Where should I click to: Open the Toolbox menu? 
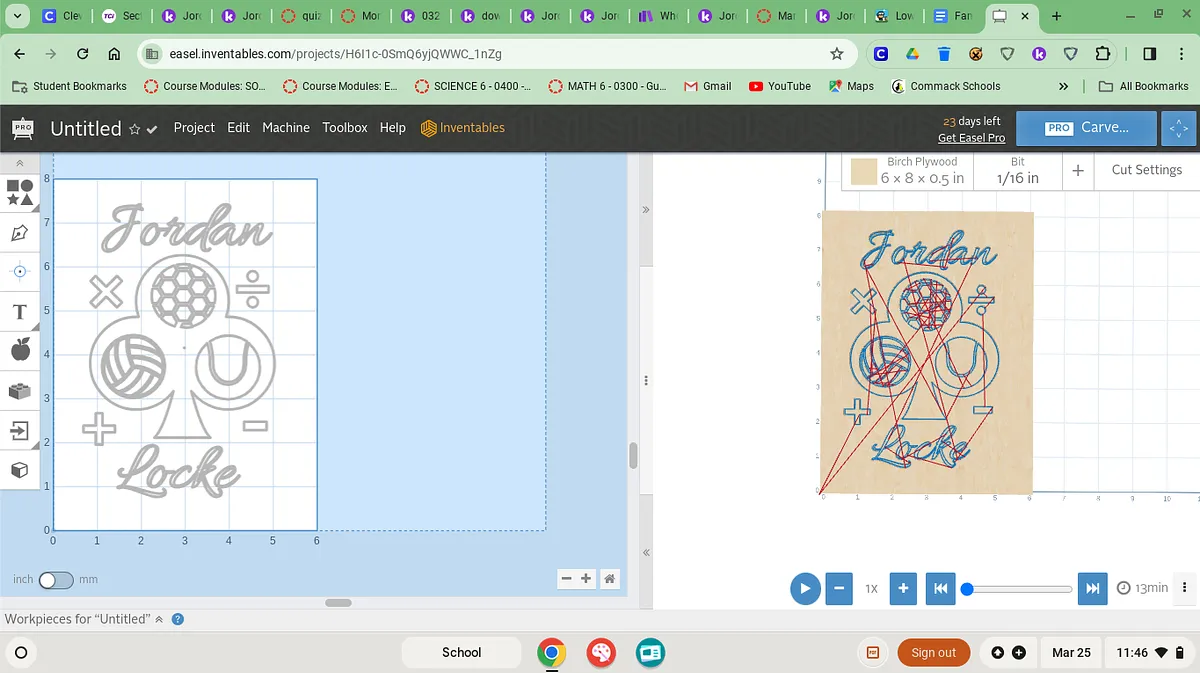pyautogui.click(x=344, y=128)
